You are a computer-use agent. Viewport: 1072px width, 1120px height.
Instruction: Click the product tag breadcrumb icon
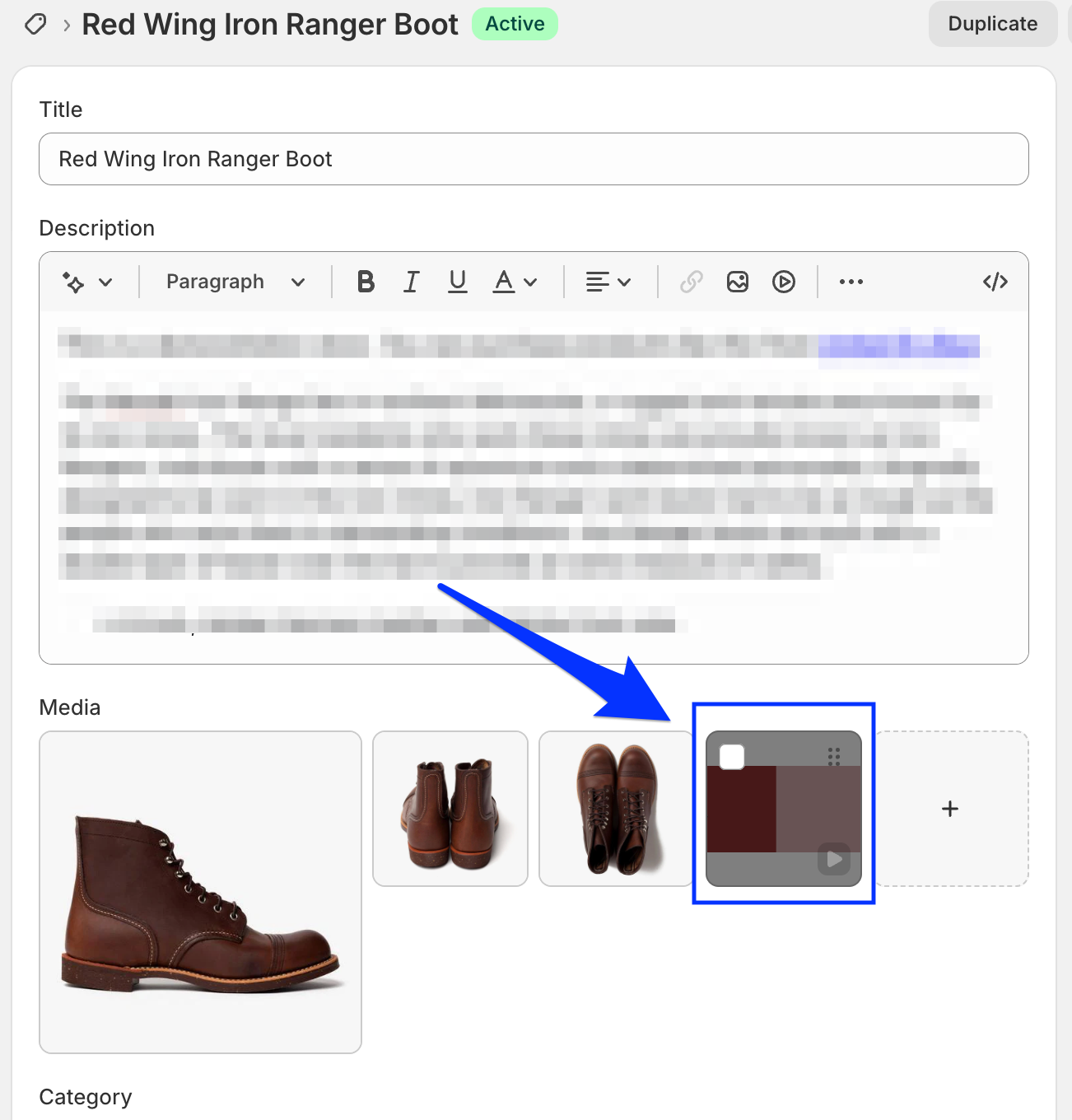click(x=35, y=25)
